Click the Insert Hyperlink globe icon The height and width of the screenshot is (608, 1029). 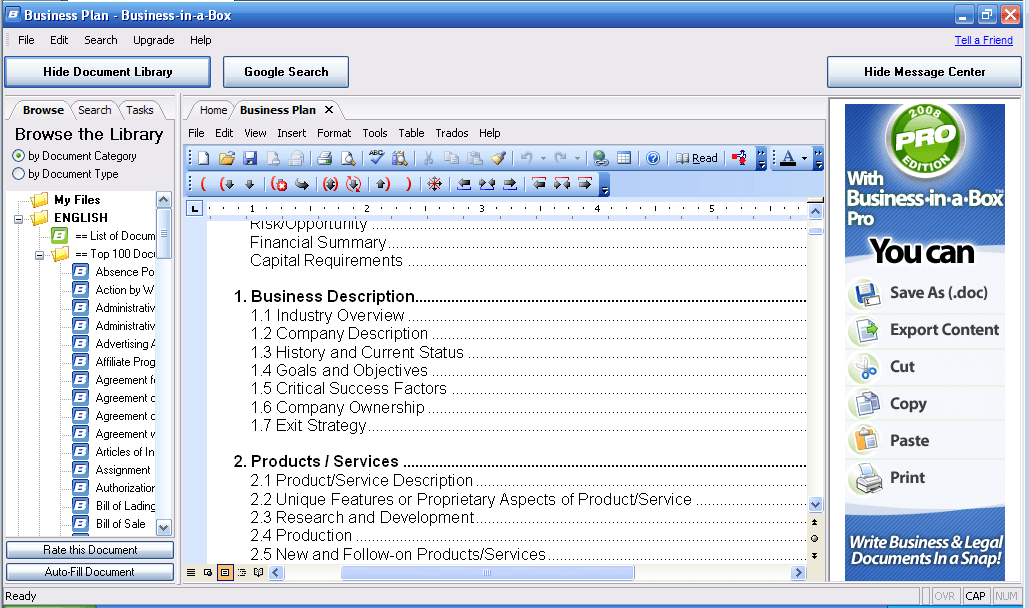(x=600, y=158)
